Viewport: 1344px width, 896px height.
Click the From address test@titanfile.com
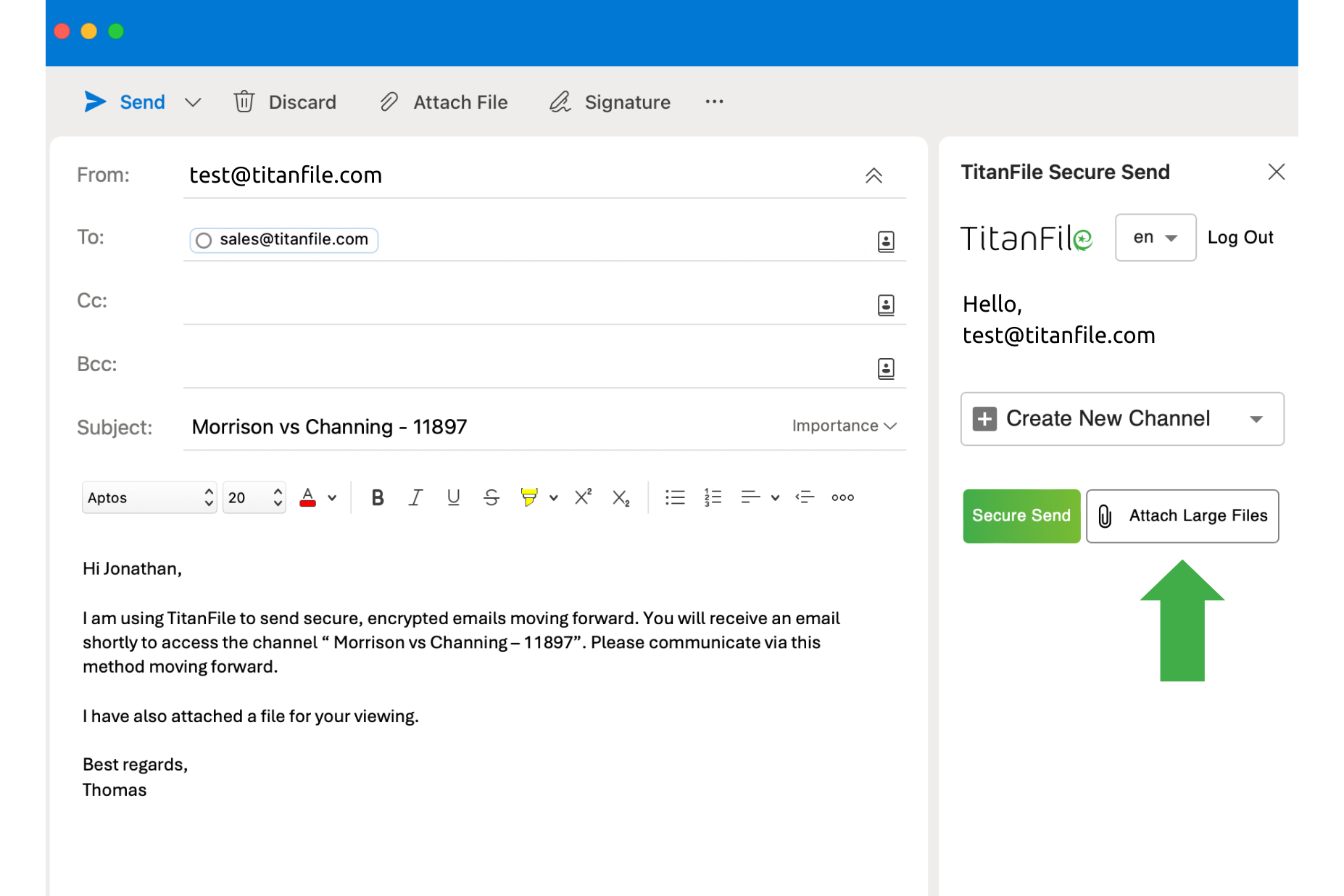pos(286,175)
